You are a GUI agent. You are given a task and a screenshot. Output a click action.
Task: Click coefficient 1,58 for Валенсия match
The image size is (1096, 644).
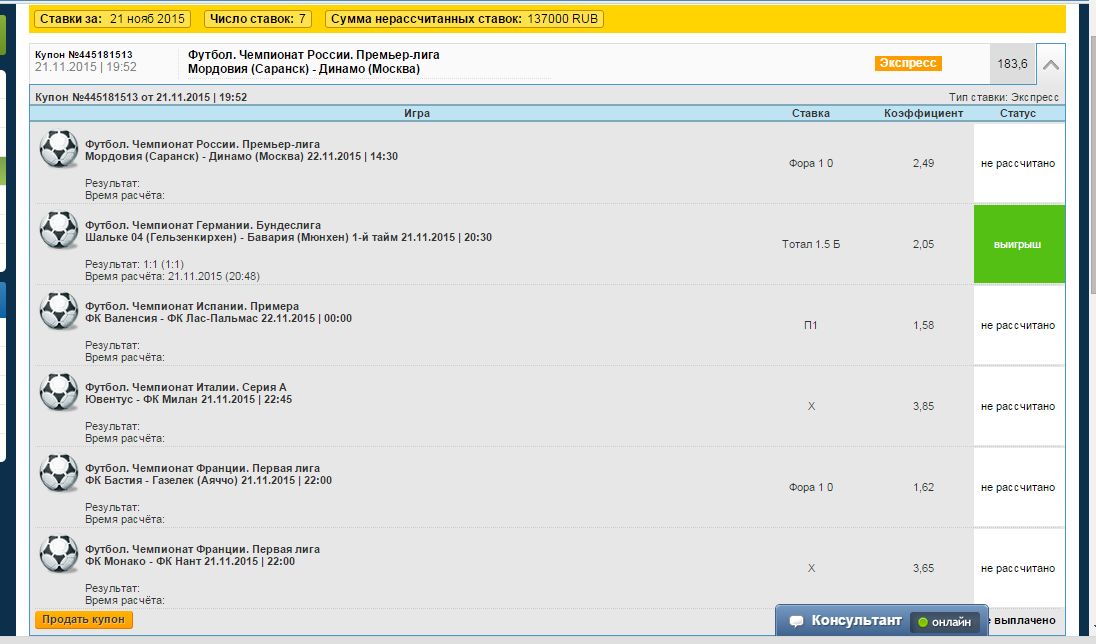pos(923,326)
